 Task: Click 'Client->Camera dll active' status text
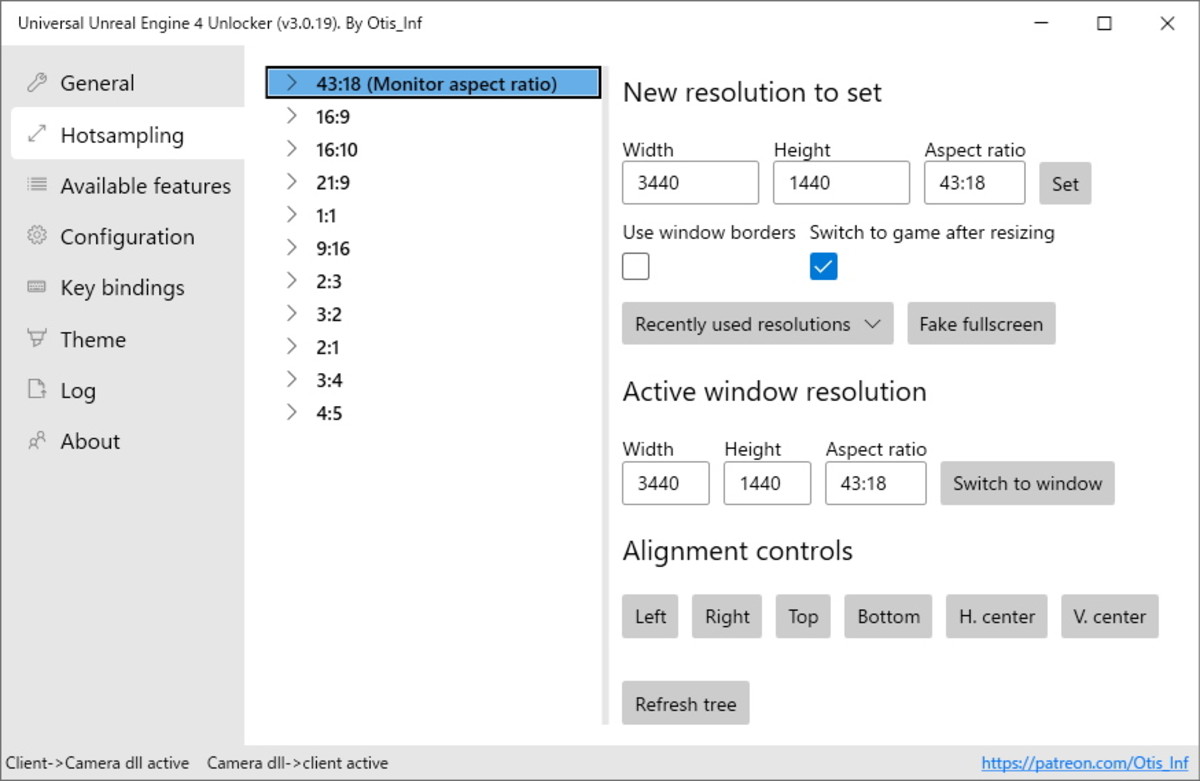pos(98,763)
